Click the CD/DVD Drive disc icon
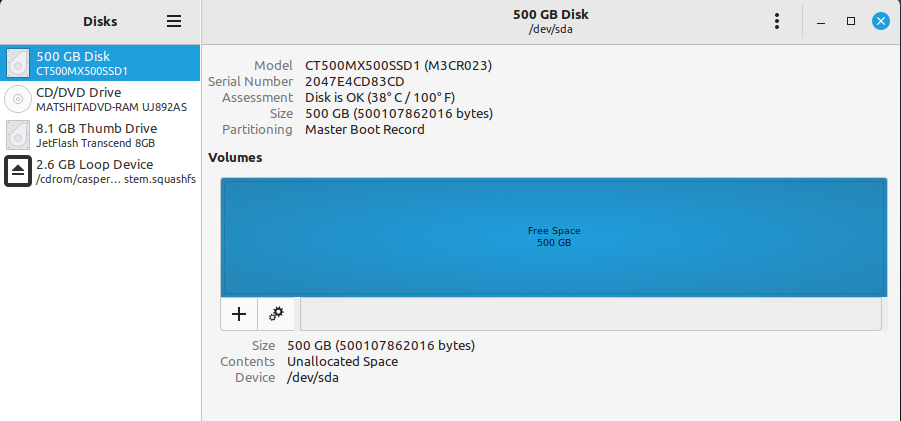The width and height of the screenshot is (901, 421). [x=19, y=99]
